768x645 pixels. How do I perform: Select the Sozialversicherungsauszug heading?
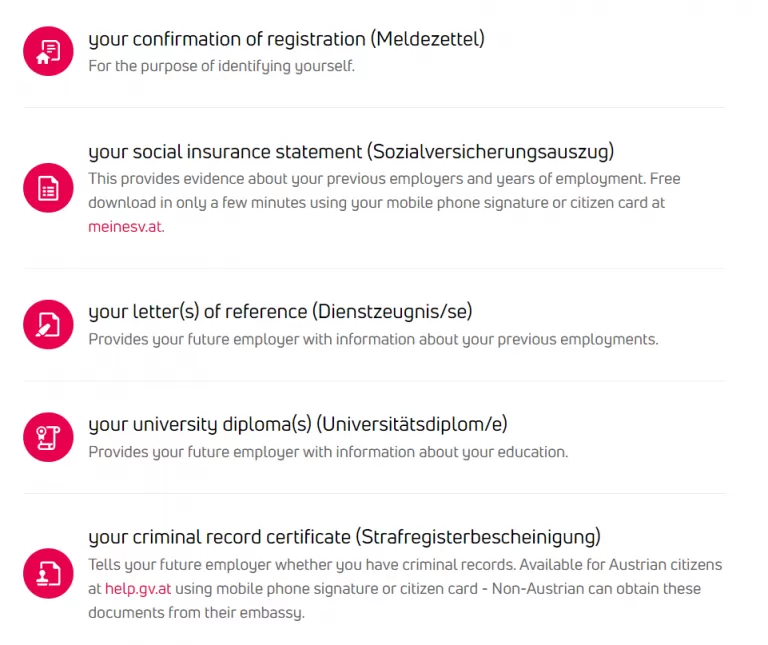(350, 153)
